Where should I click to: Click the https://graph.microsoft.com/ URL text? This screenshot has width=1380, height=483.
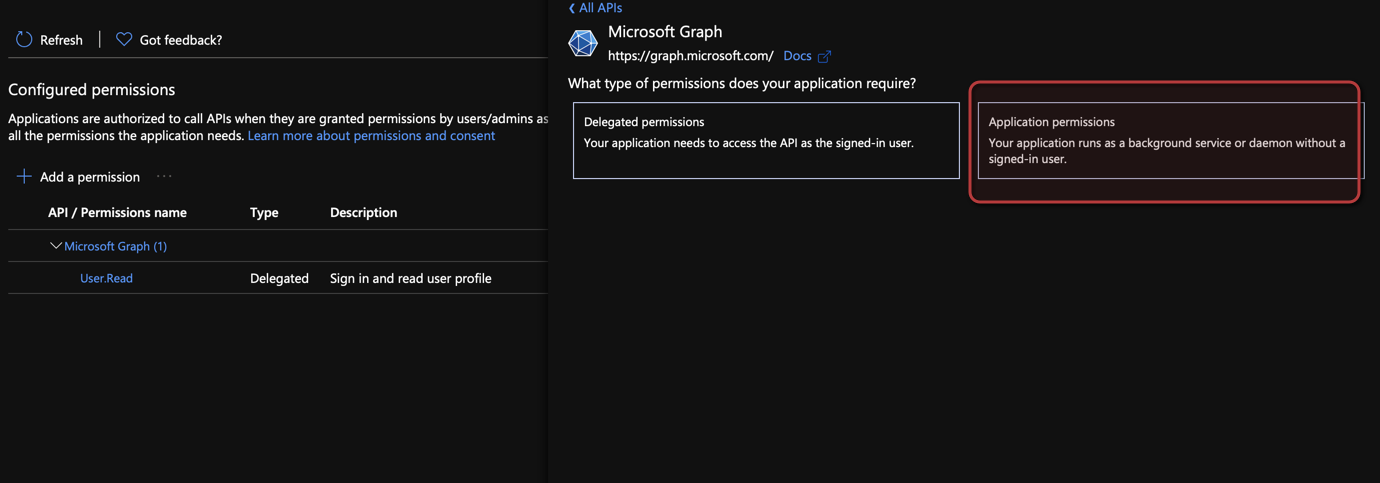click(690, 56)
